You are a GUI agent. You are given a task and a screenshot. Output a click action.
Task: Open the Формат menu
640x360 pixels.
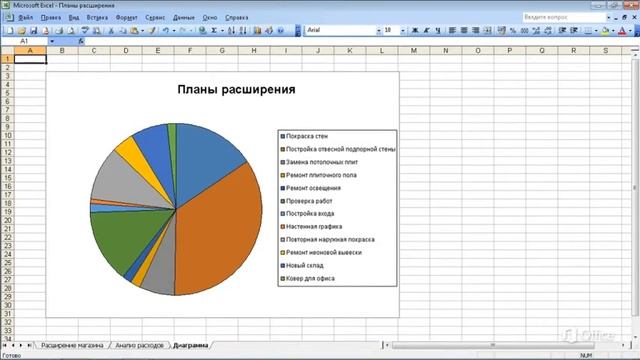pos(127,18)
